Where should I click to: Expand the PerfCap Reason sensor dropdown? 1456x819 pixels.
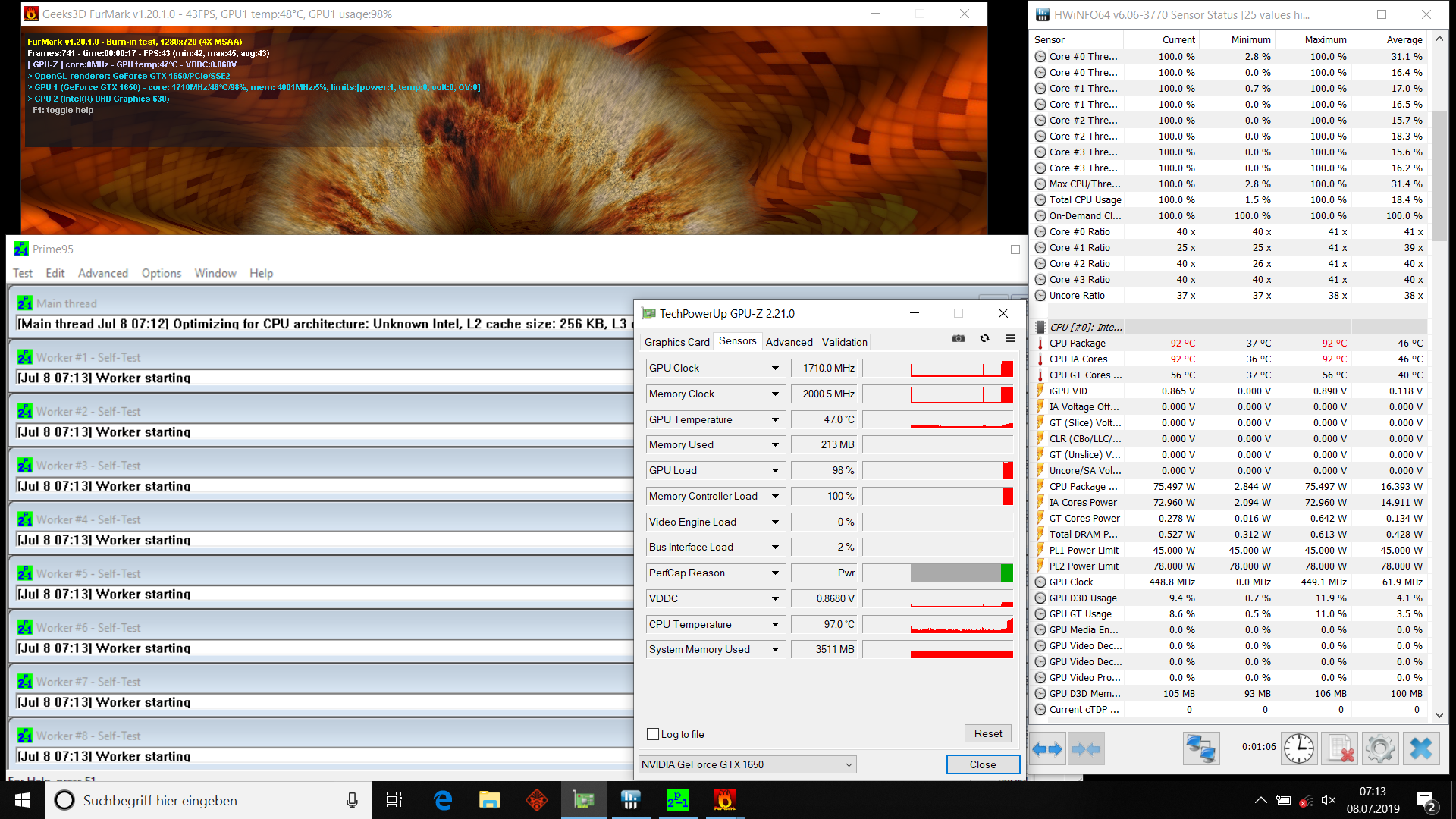click(775, 573)
